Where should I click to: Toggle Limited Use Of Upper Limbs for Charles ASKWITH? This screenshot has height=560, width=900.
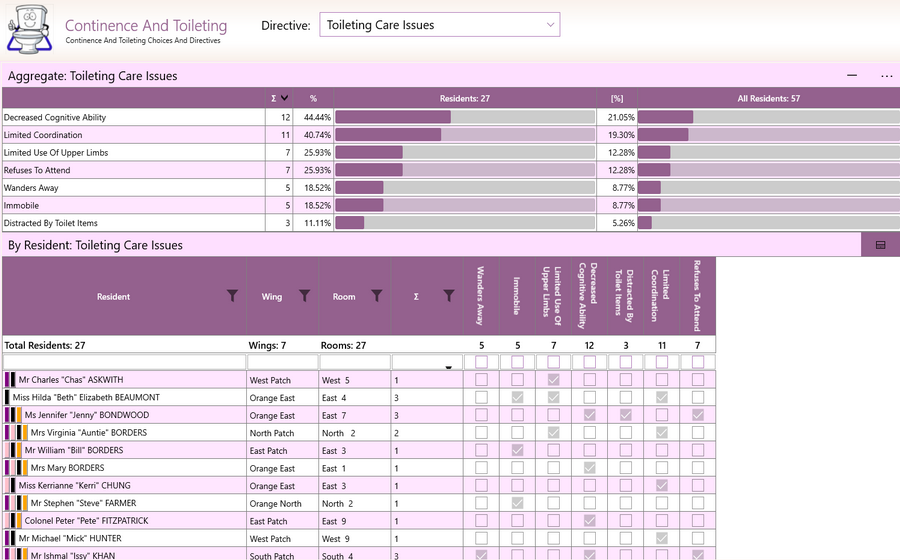pos(553,379)
